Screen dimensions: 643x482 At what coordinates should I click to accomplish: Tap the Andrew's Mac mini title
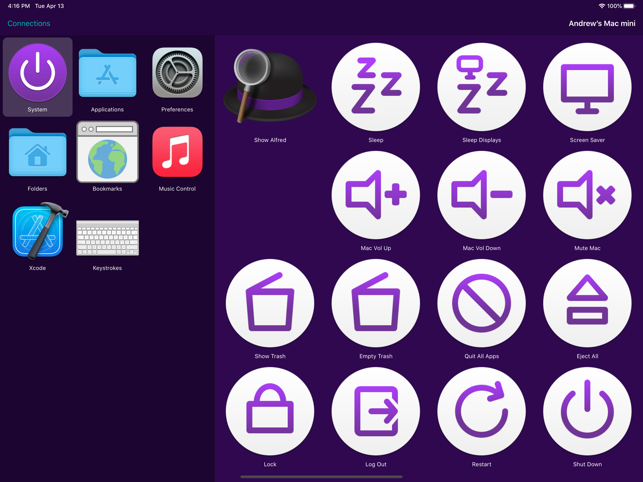pos(602,23)
